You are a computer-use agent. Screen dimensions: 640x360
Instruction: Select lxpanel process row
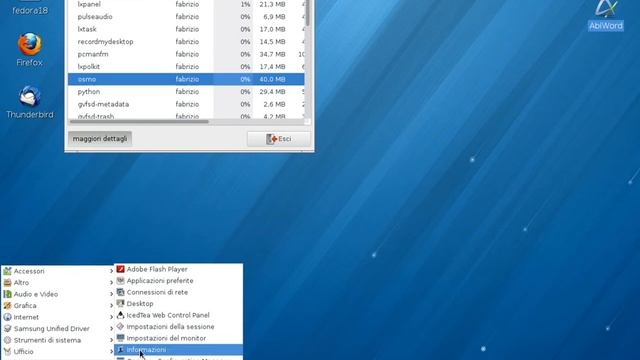click(x=186, y=4)
